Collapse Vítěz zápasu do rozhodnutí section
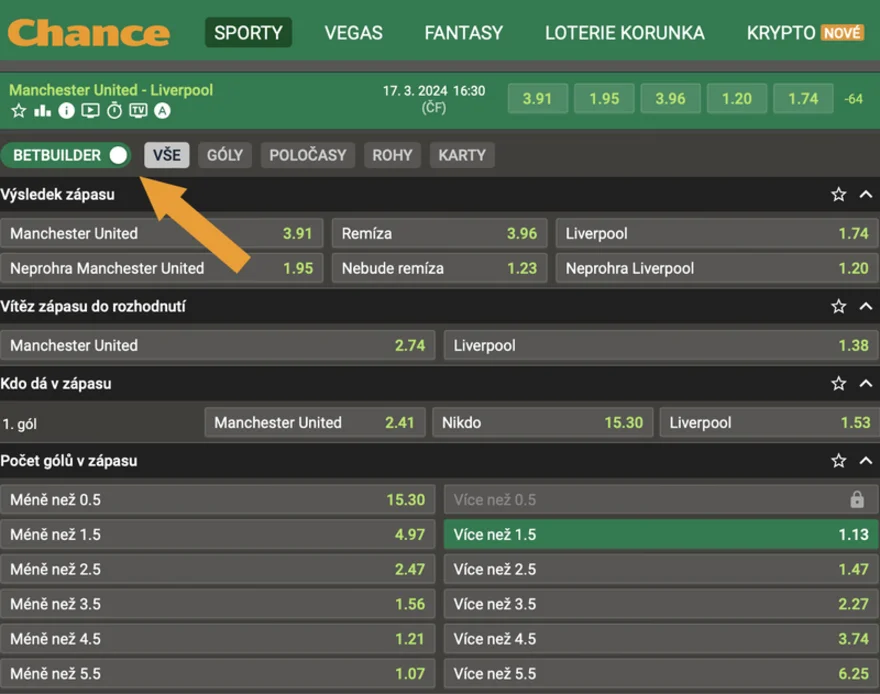 tap(866, 306)
